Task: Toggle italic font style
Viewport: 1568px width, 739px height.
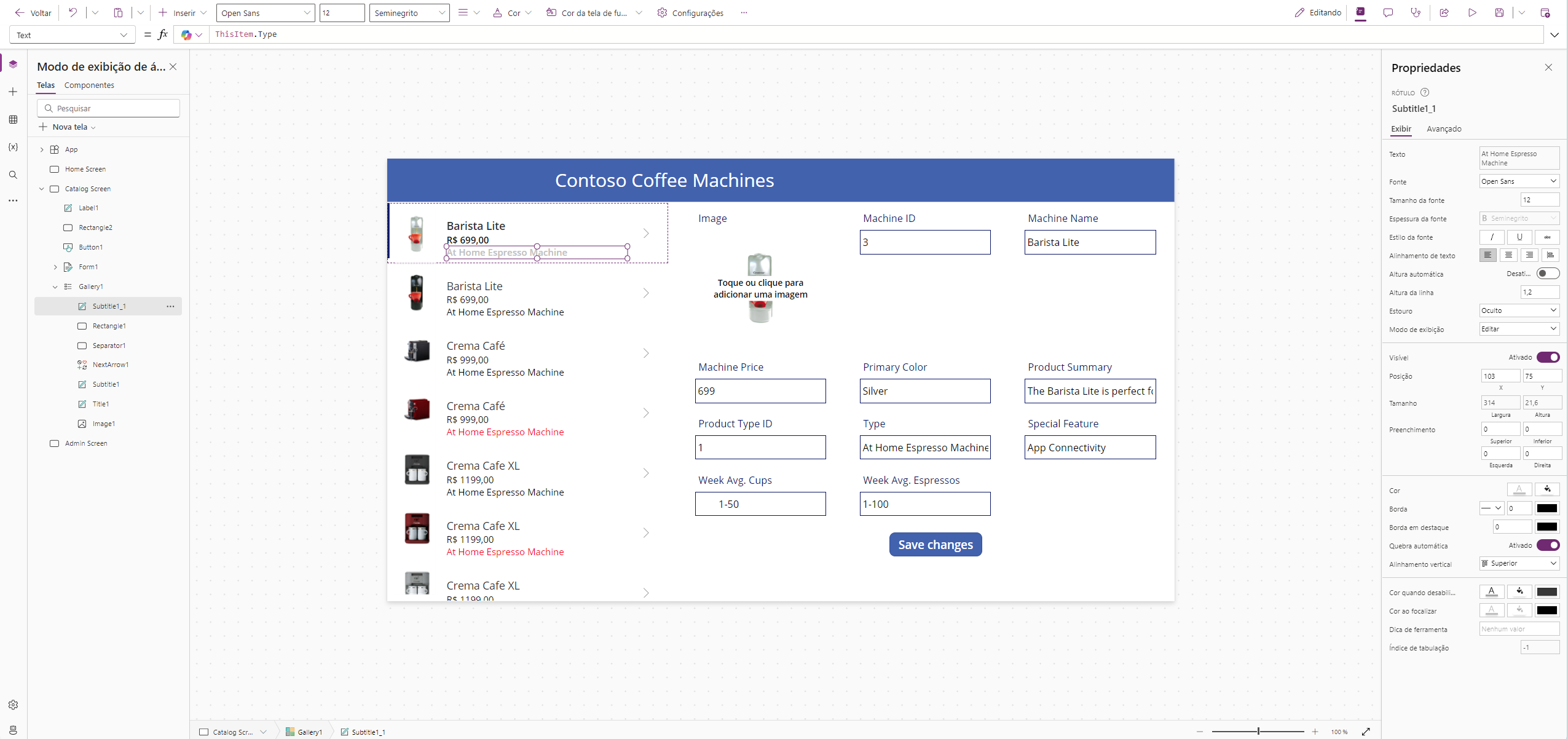Action: pos(1492,237)
